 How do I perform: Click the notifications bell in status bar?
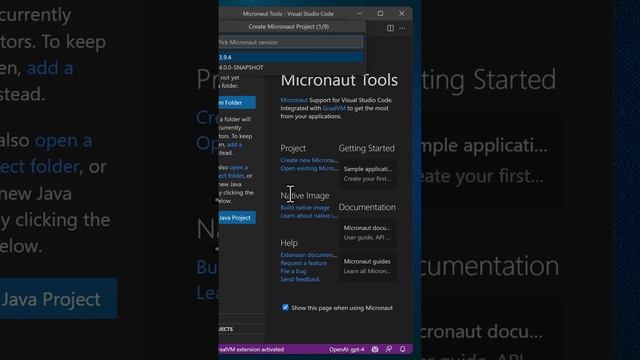click(x=402, y=349)
